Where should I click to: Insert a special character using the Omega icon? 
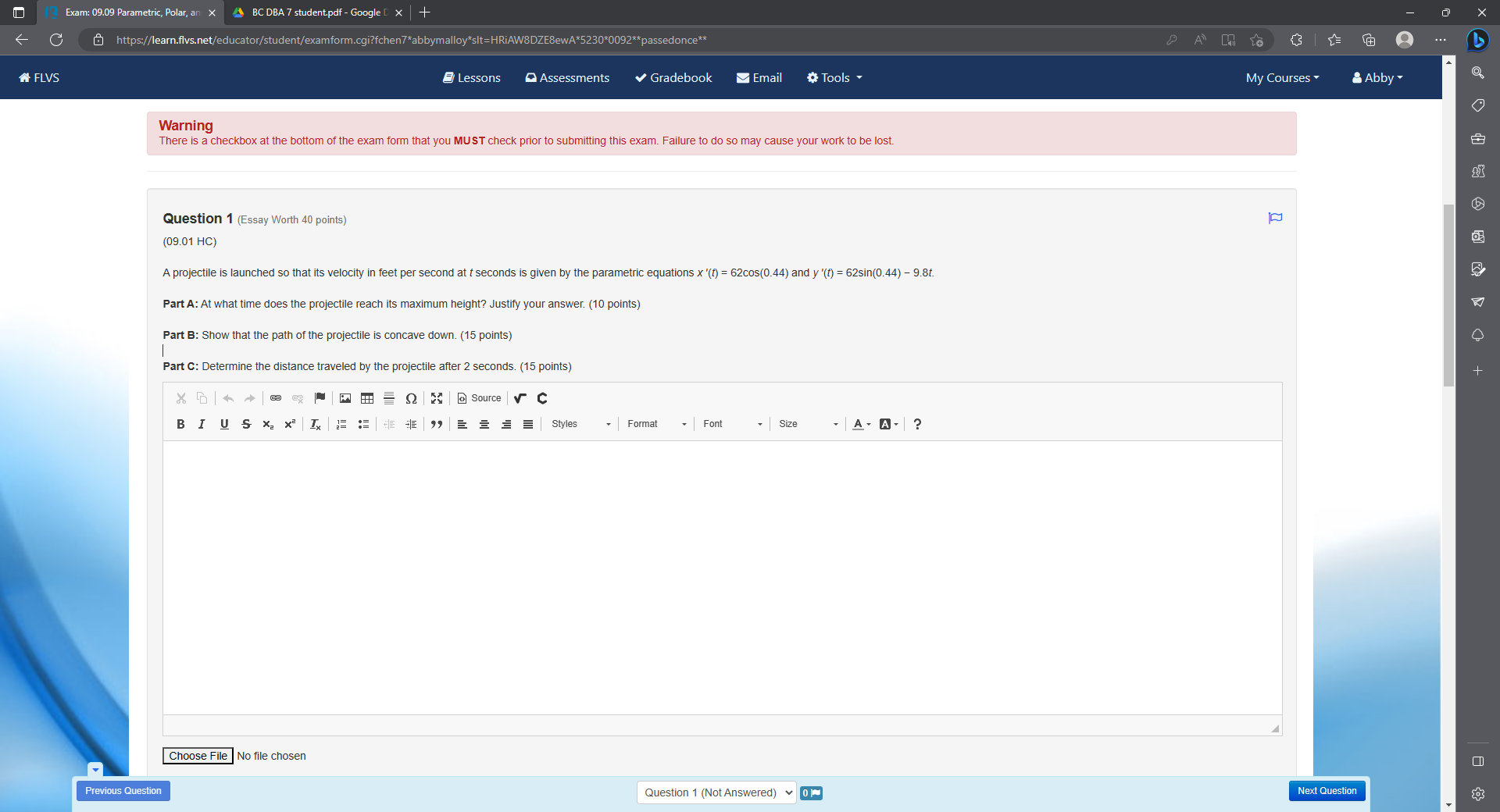412,398
